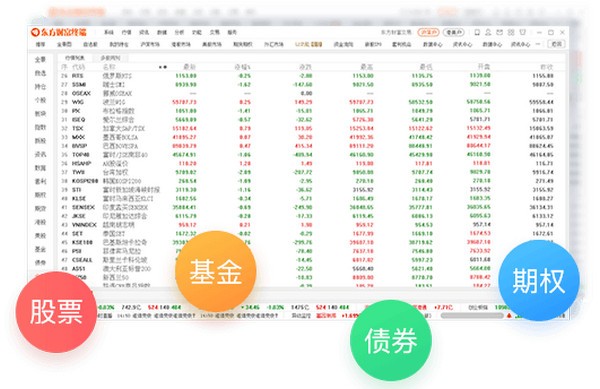The image size is (600, 389).
Task: Click the green 债券 circle badge
Action: tap(391, 340)
